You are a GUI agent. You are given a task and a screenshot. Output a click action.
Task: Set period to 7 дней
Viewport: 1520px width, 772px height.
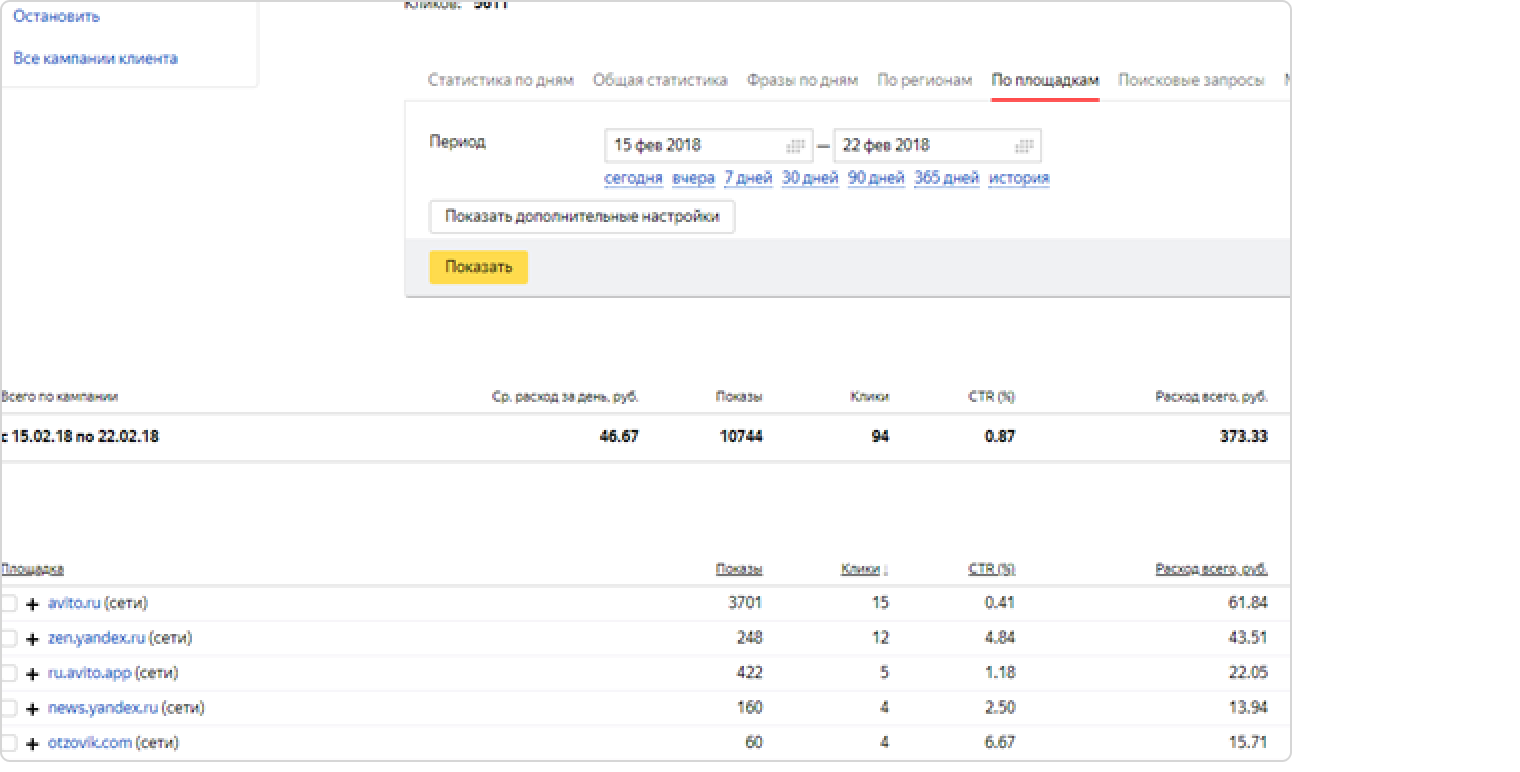click(748, 178)
